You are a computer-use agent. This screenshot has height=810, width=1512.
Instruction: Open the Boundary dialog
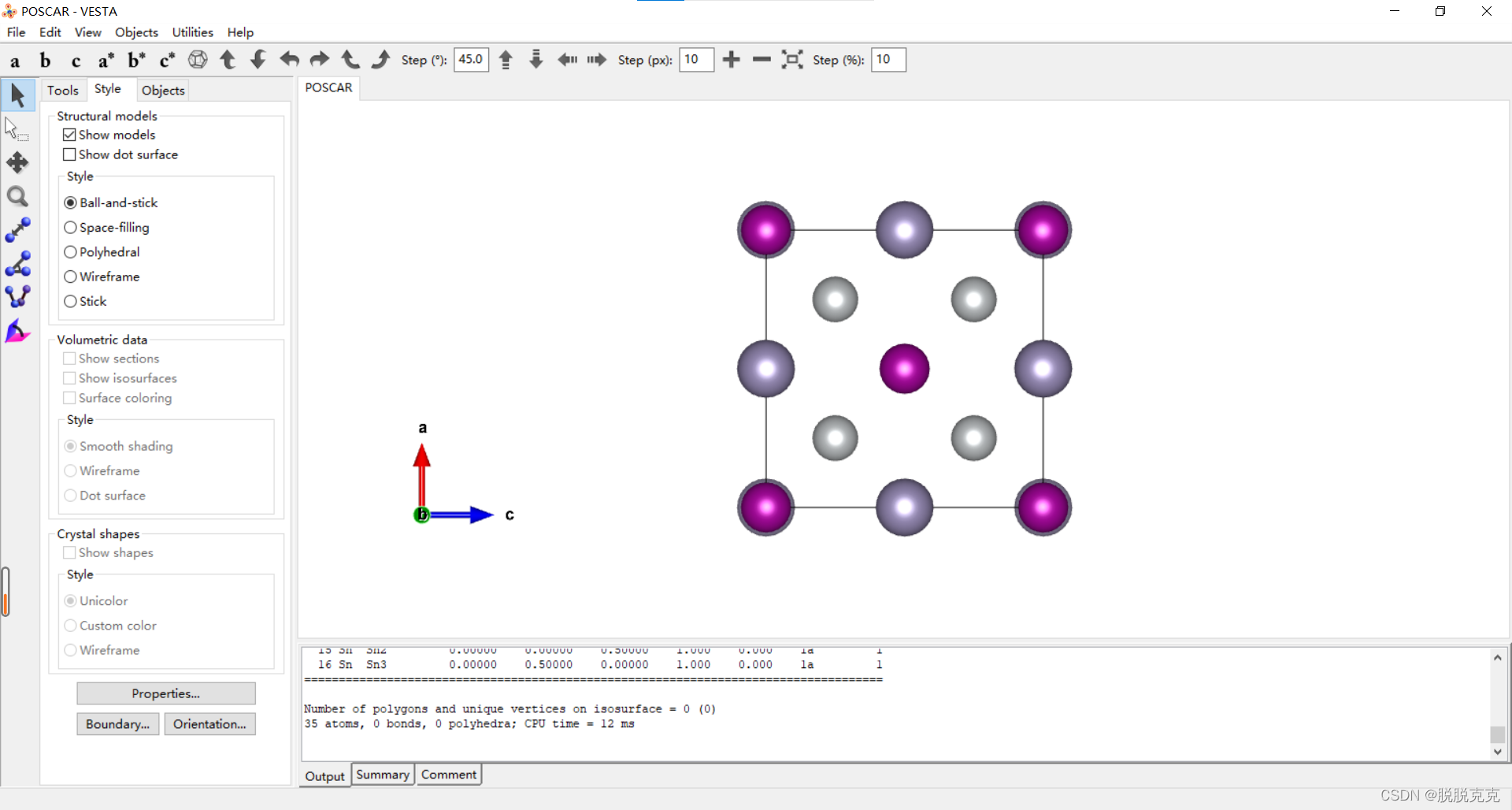pos(118,724)
